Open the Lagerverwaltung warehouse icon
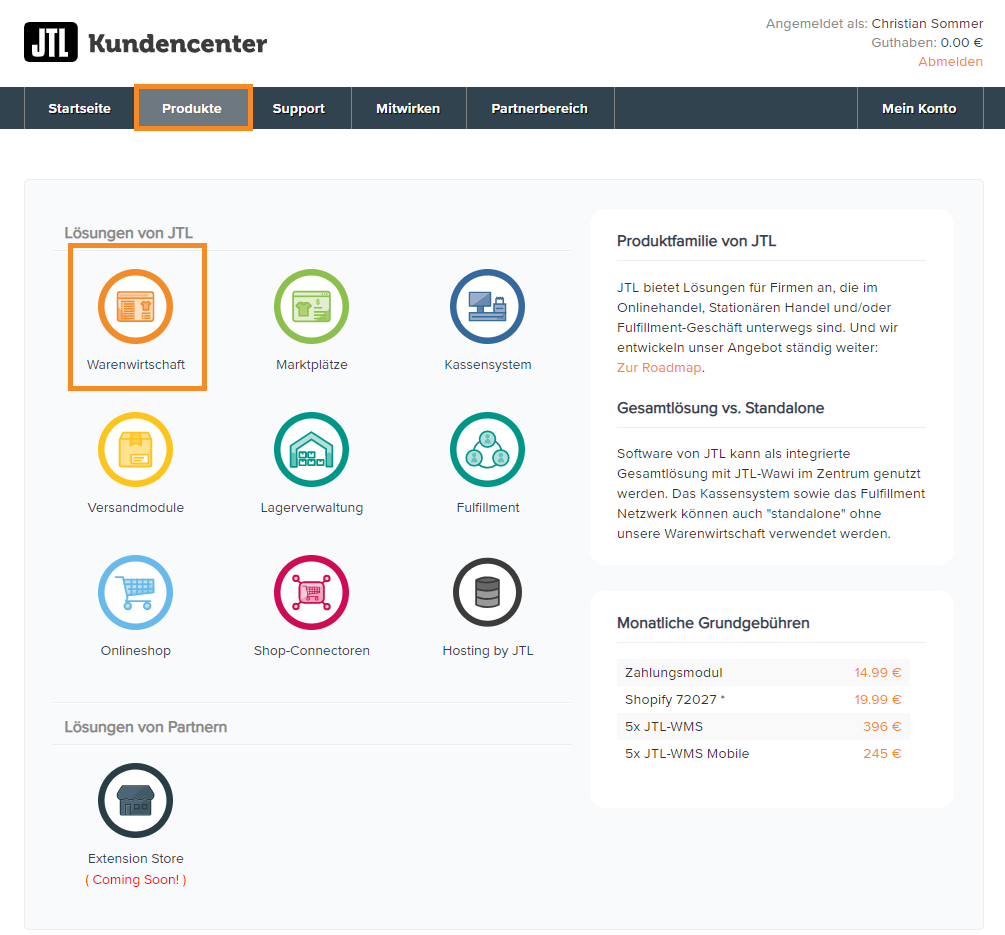1005x935 pixels. click(x=311, y=450)
